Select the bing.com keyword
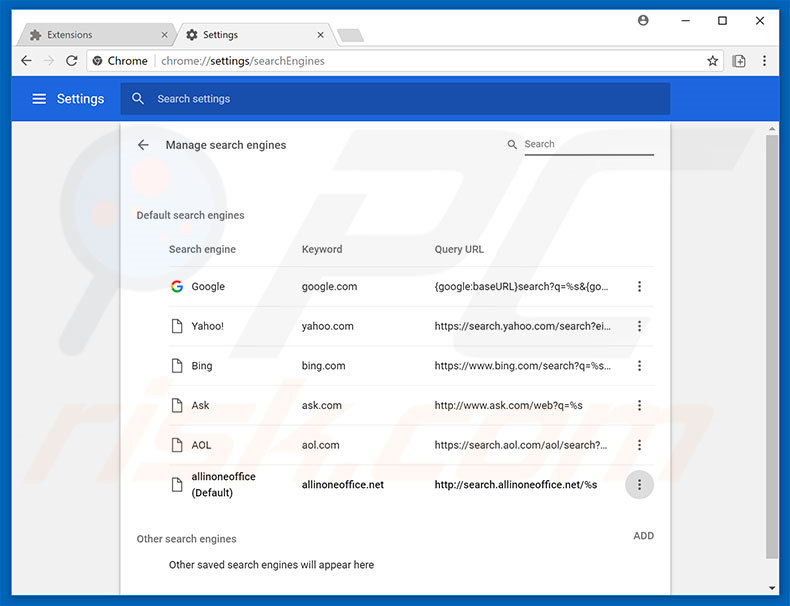 tap(323, 366)
